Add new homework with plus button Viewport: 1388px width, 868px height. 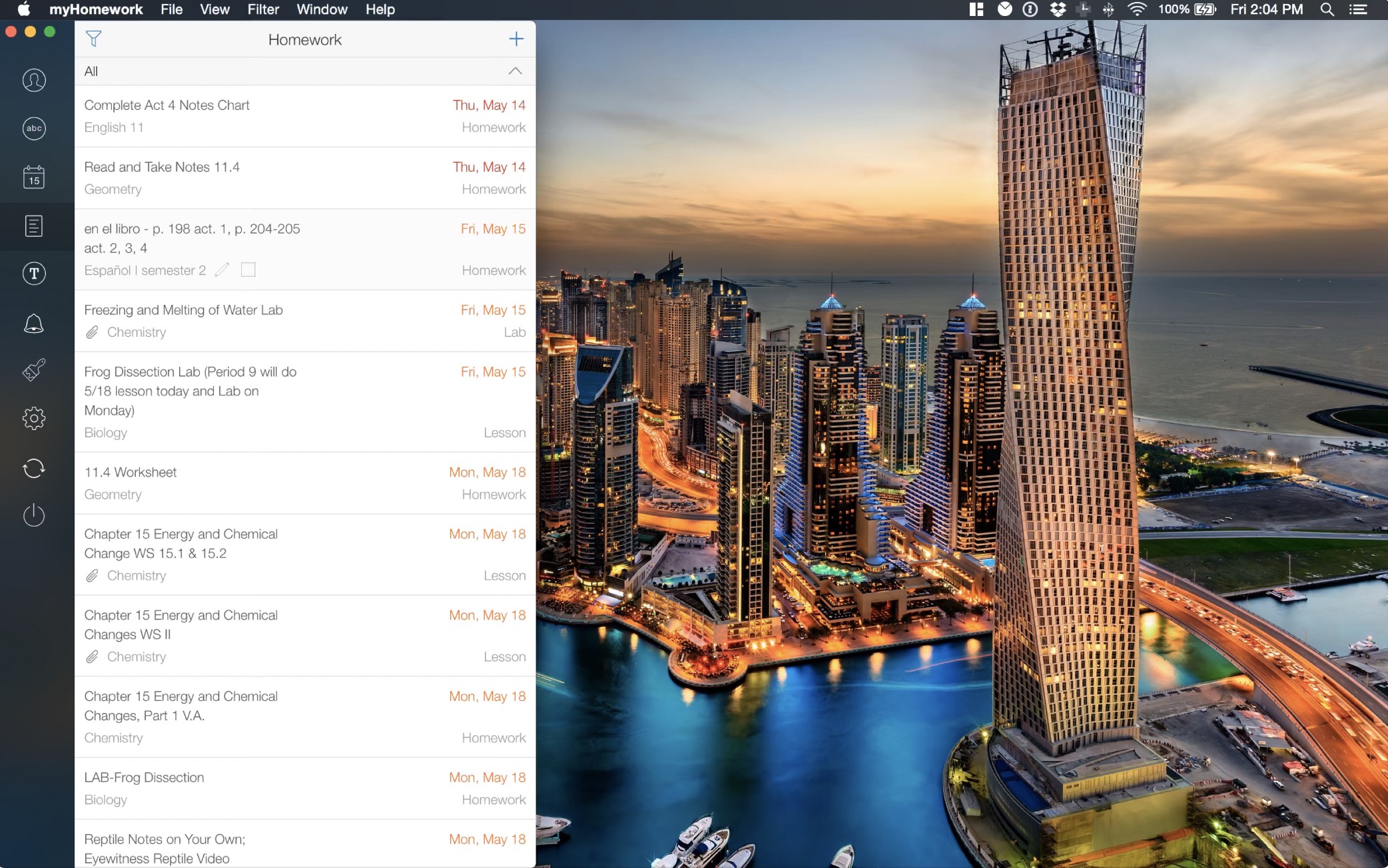[516, 39]
